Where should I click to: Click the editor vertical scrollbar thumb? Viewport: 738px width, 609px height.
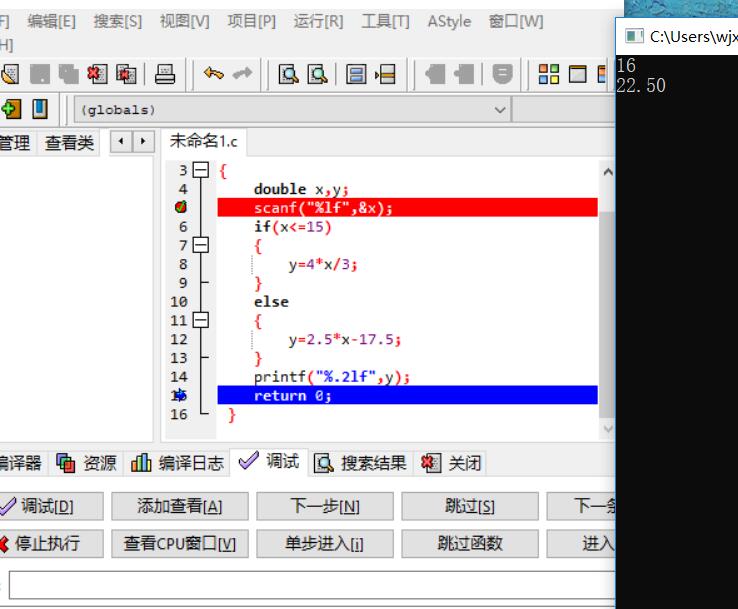[x=608, y=314]
